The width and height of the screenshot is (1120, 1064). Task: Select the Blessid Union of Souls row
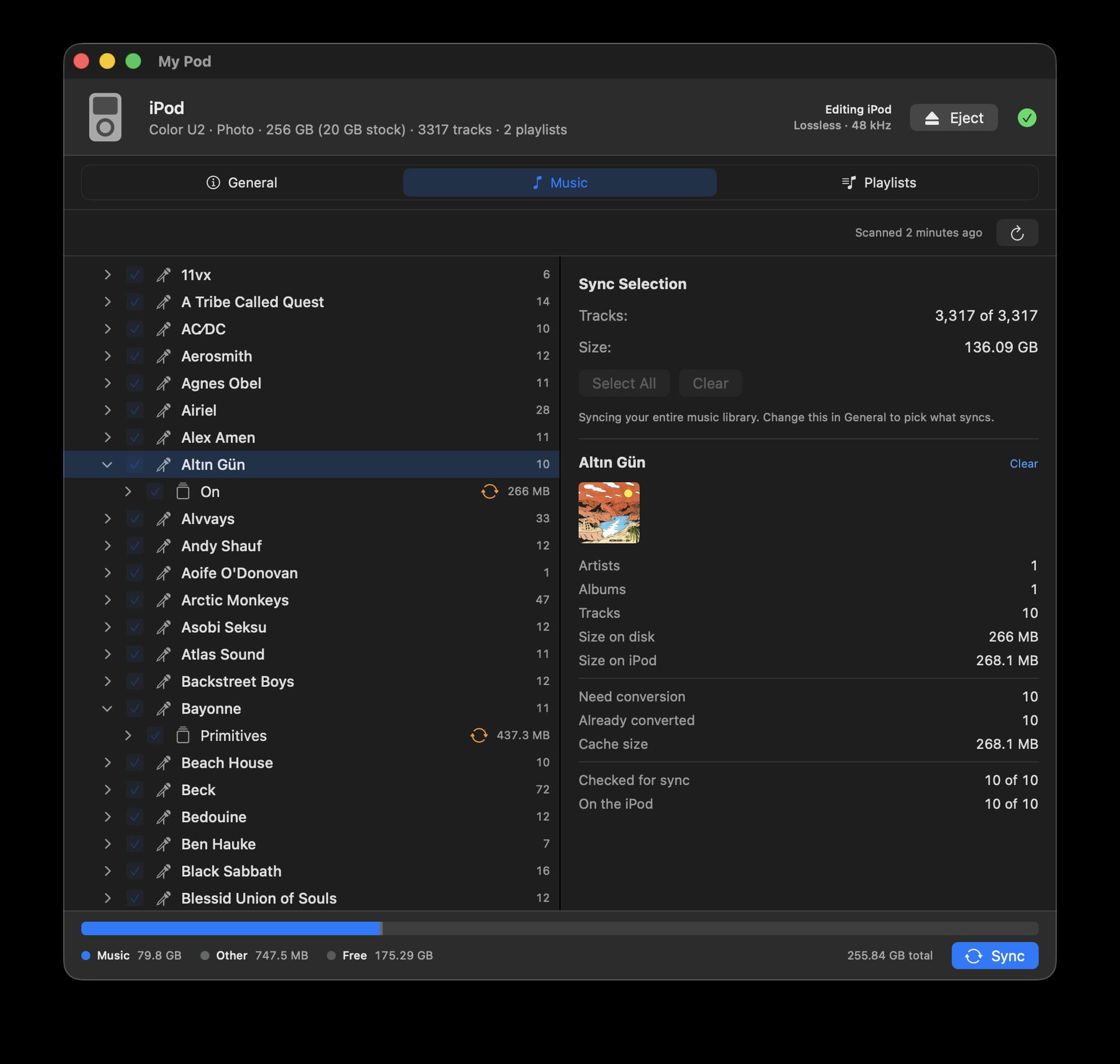(312, 898)
